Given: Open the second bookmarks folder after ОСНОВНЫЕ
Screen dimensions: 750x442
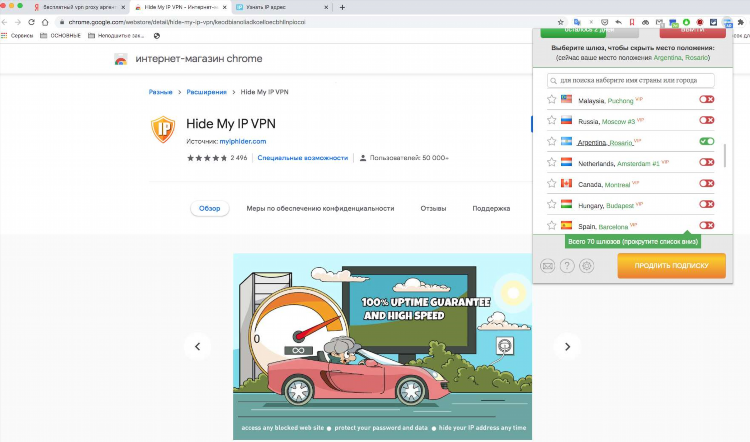Looking at the screenshot, I should tap(116, 35).
